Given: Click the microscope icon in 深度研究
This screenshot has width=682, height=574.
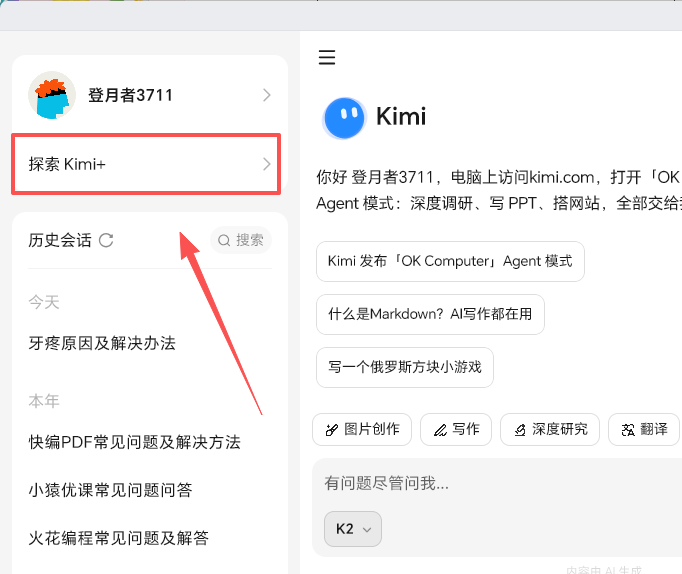Looking at the screenshot, I should (520, 430).
